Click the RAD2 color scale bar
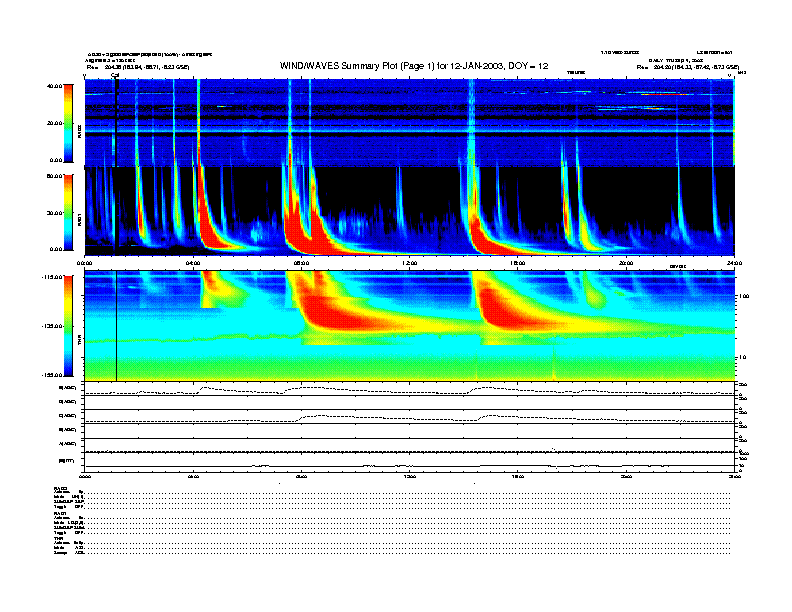 [68, 123]
